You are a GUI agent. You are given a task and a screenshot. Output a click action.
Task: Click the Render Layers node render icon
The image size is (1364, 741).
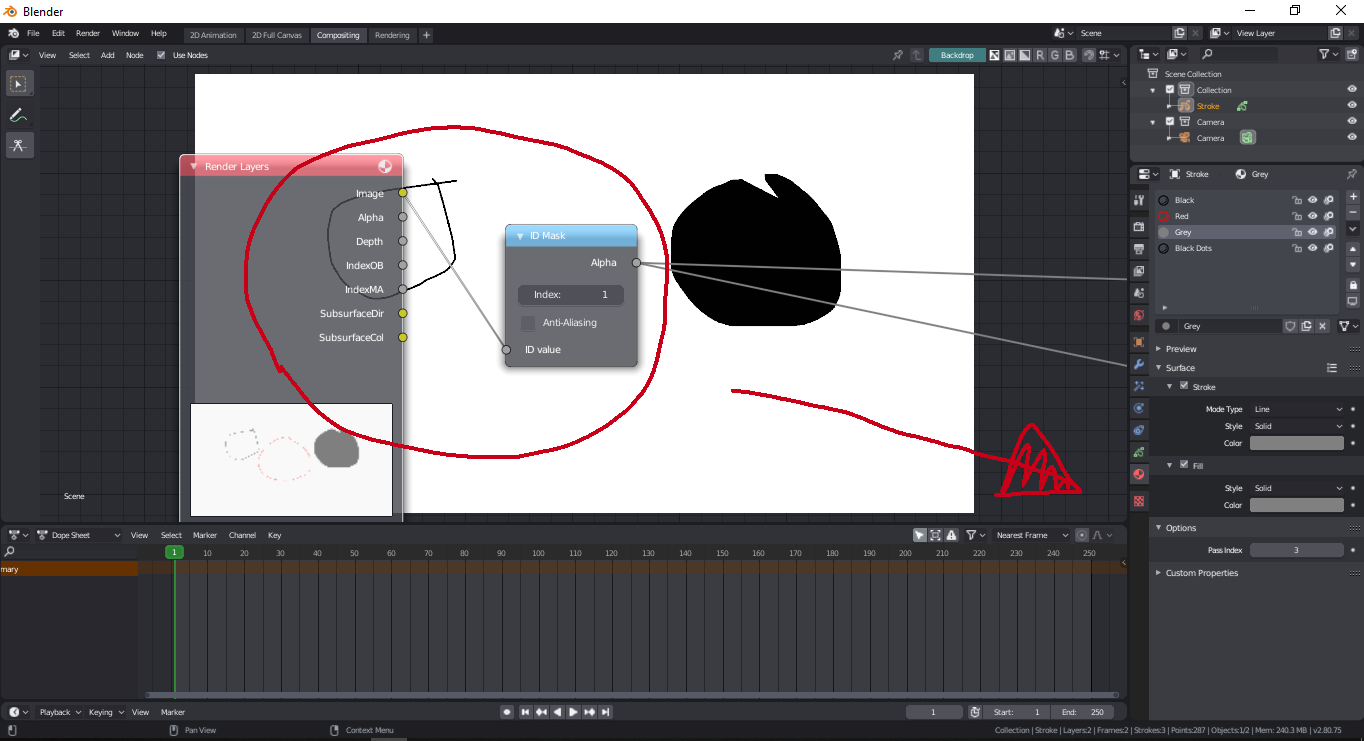pyautogui.click(x=385, y=166)
